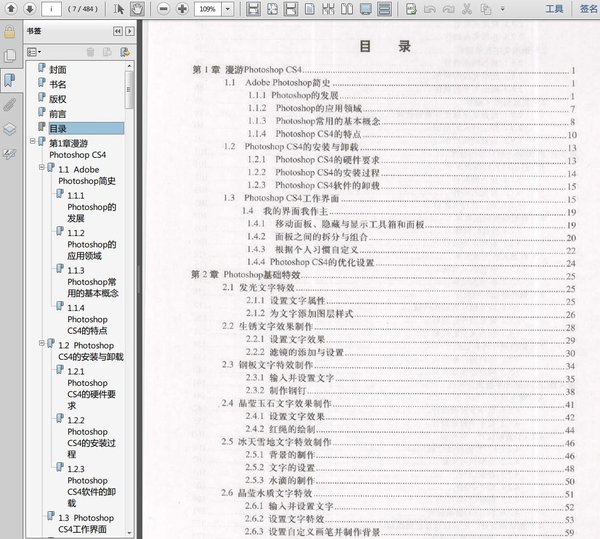Image resolution: width=600 pixels, height=539 pixels.
Task: Collapse the 第1章漫游 Photoshop CS4 bookmark
Action: (x=33, y=142)
